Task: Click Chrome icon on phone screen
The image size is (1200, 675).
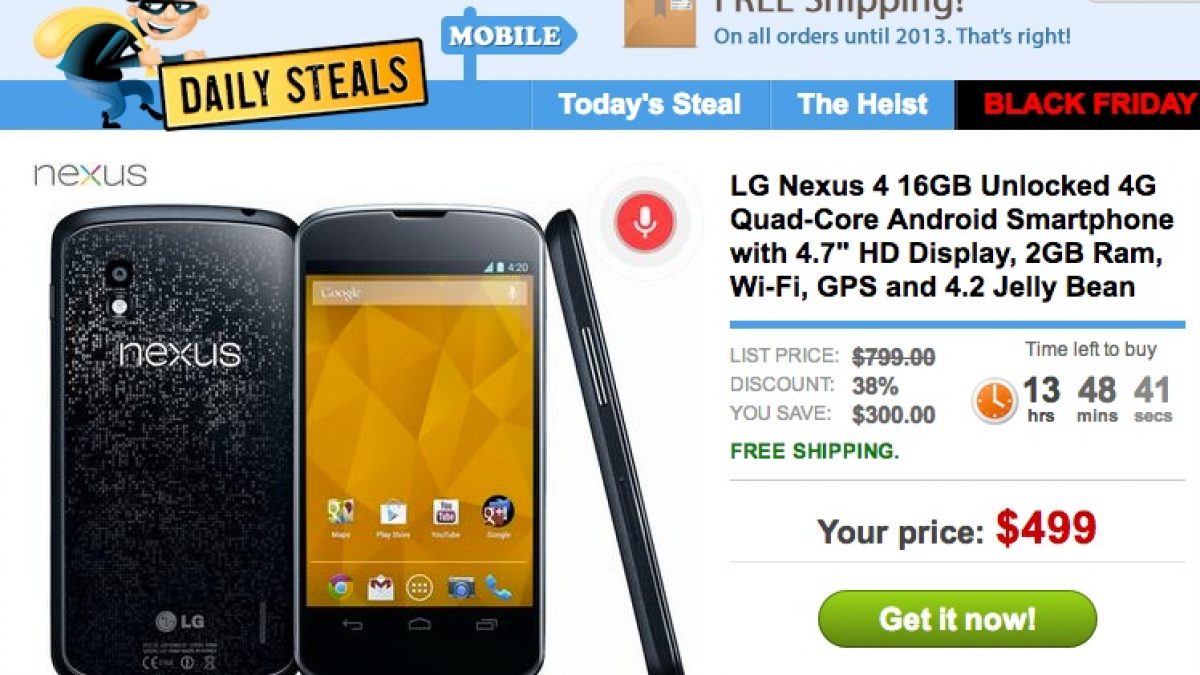Action: point(340,587)
